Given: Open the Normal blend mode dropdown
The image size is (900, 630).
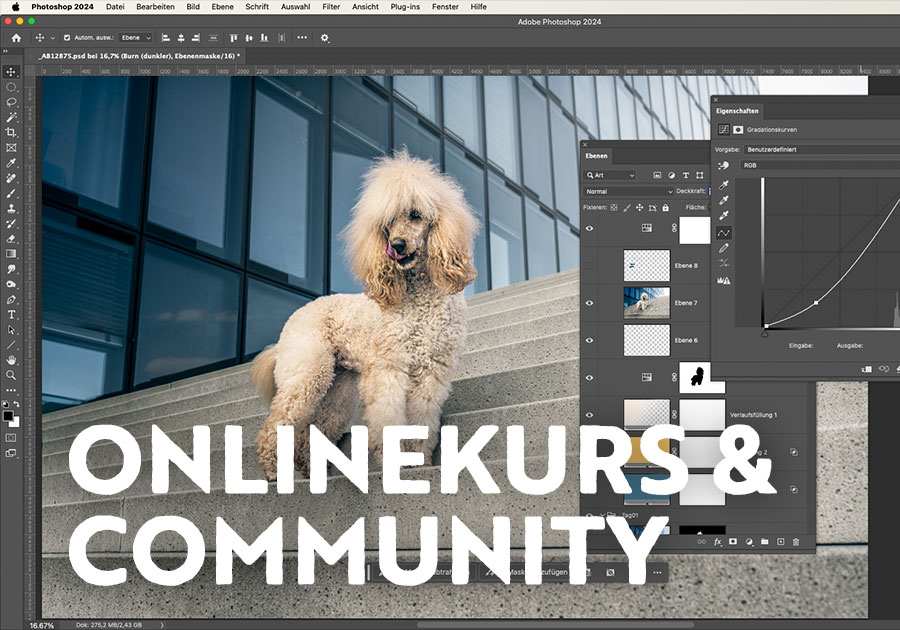Looking at the screenshot, I should 630,191.
